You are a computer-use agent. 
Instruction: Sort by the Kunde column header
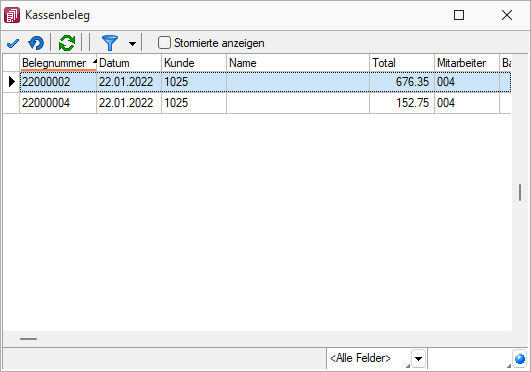pyautogui.click(x=194, y=63)
